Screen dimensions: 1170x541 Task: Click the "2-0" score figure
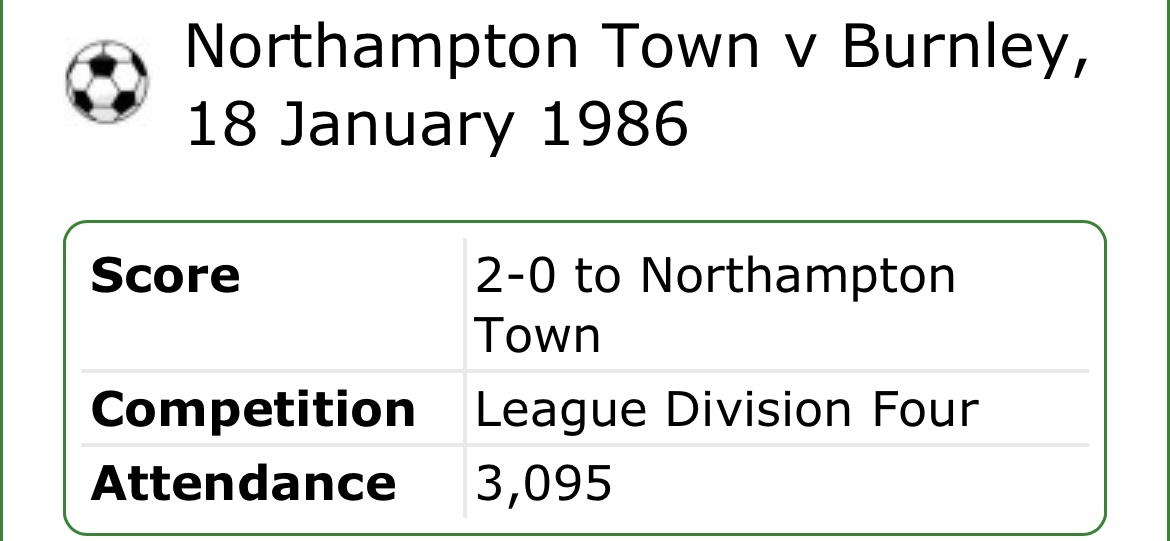click(x=516, y=276)
